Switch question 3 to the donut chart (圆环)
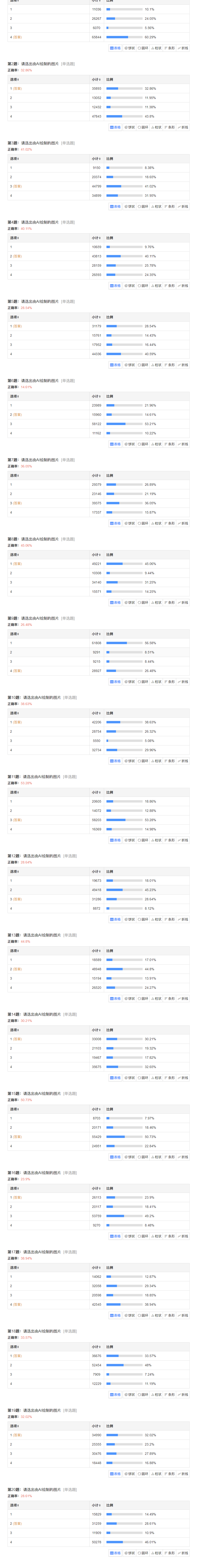The width and height of the screenshot is (197, 1568). point(143,207)
